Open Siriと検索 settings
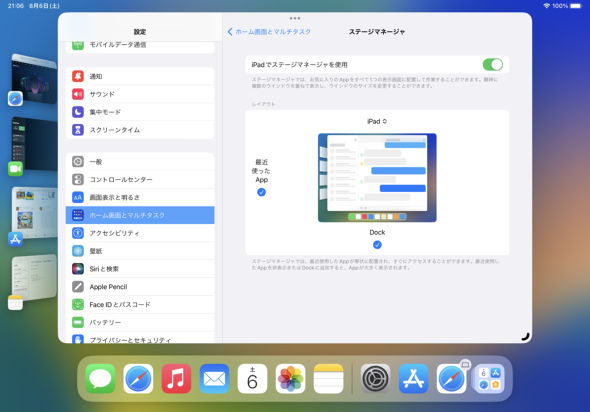This screenshot has width=590, height=412. point(140,269)
